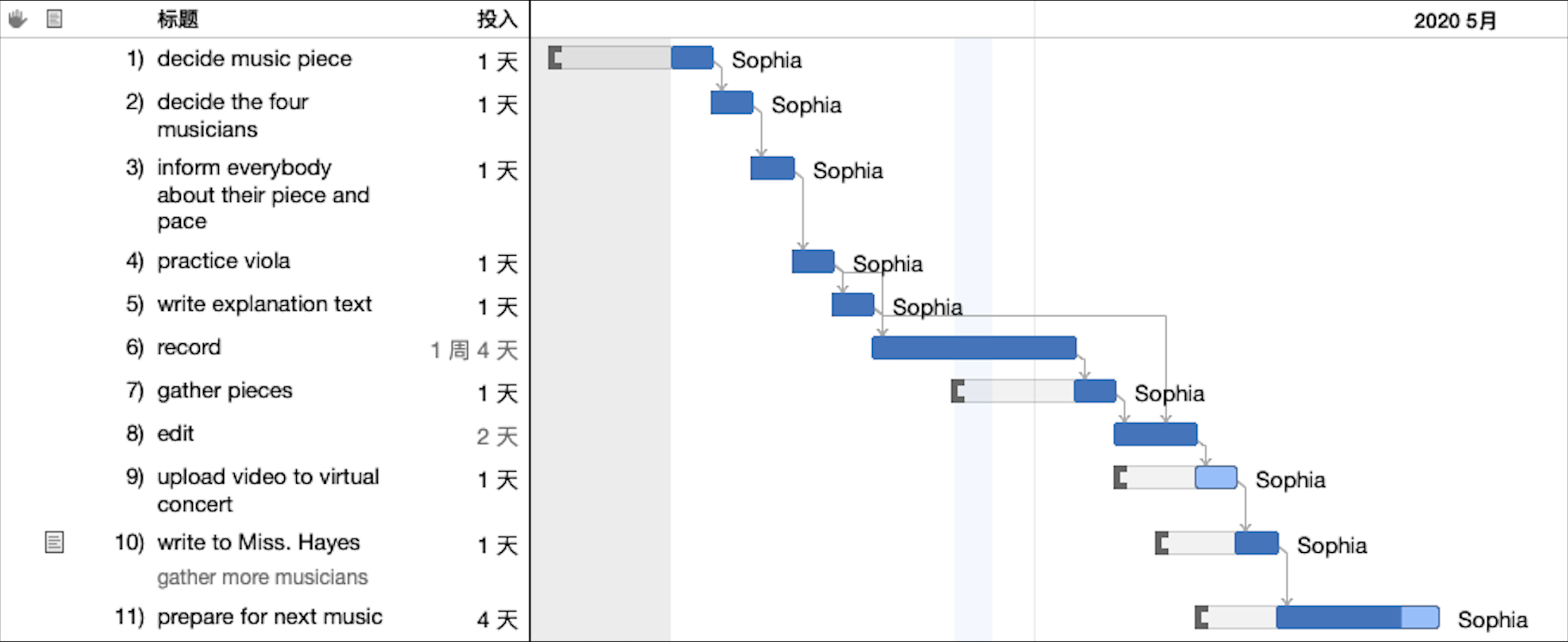
Task: Select the long record Gantt bar
Action: click(x=973, y=348)
